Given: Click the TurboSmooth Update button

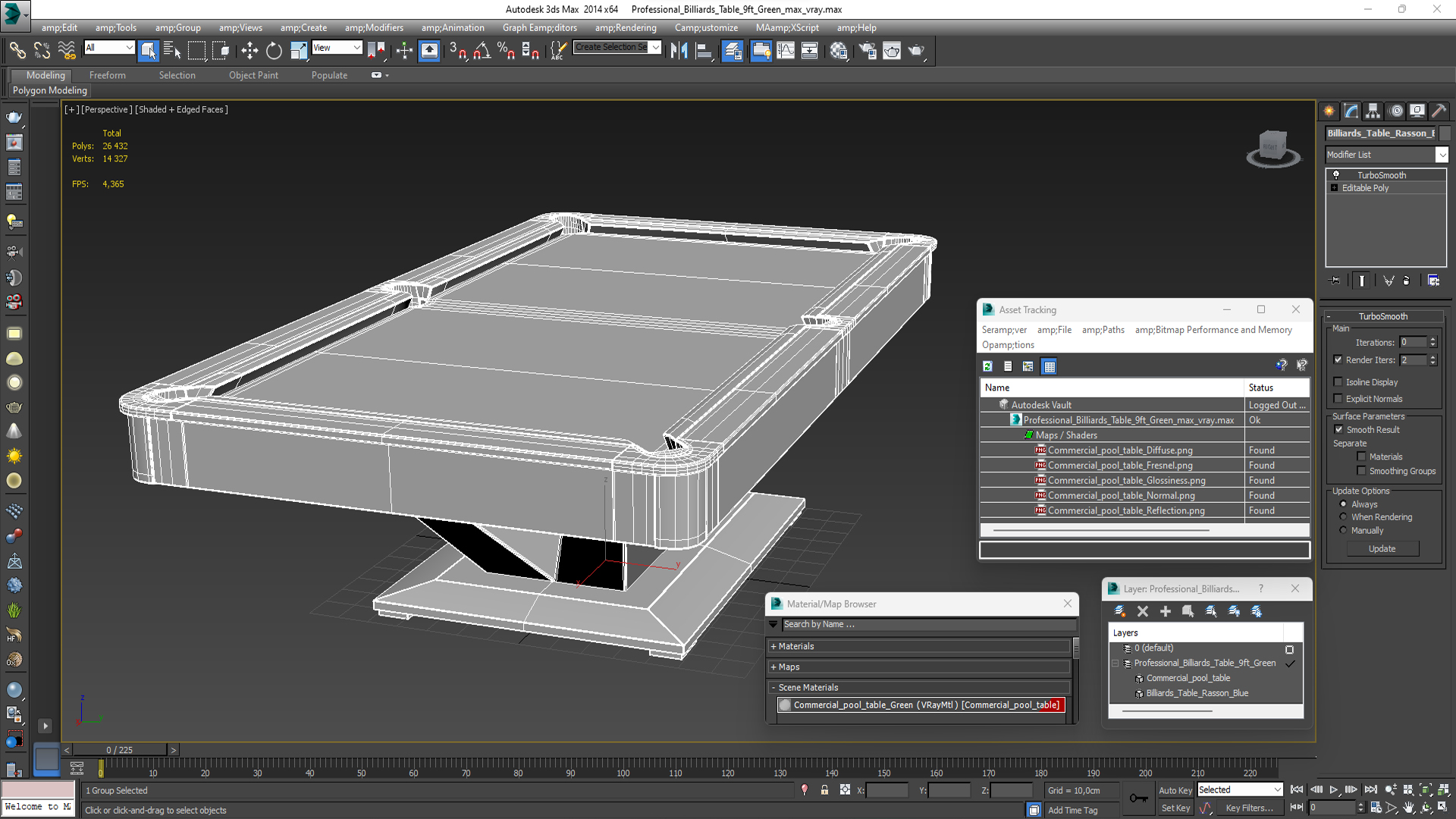Looking at the screenshot, I should [x=1382, y=549].
